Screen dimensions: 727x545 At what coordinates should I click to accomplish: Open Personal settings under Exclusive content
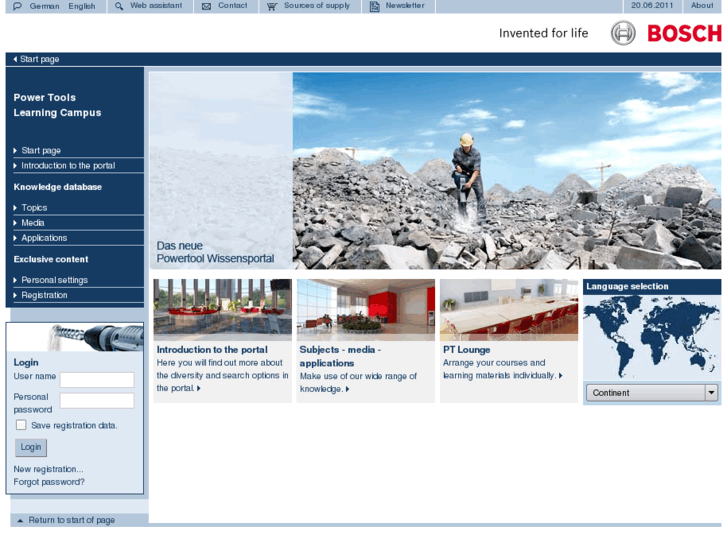(54, 280)
